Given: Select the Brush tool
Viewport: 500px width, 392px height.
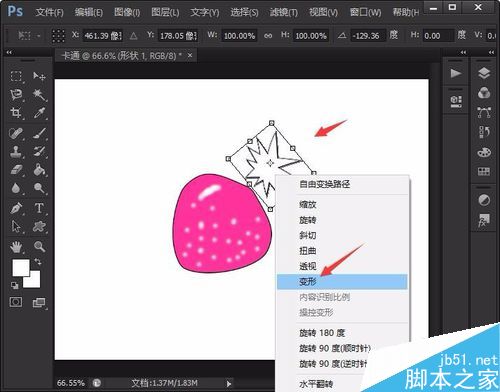Looking at the screenshot, I should pos(39,133).
